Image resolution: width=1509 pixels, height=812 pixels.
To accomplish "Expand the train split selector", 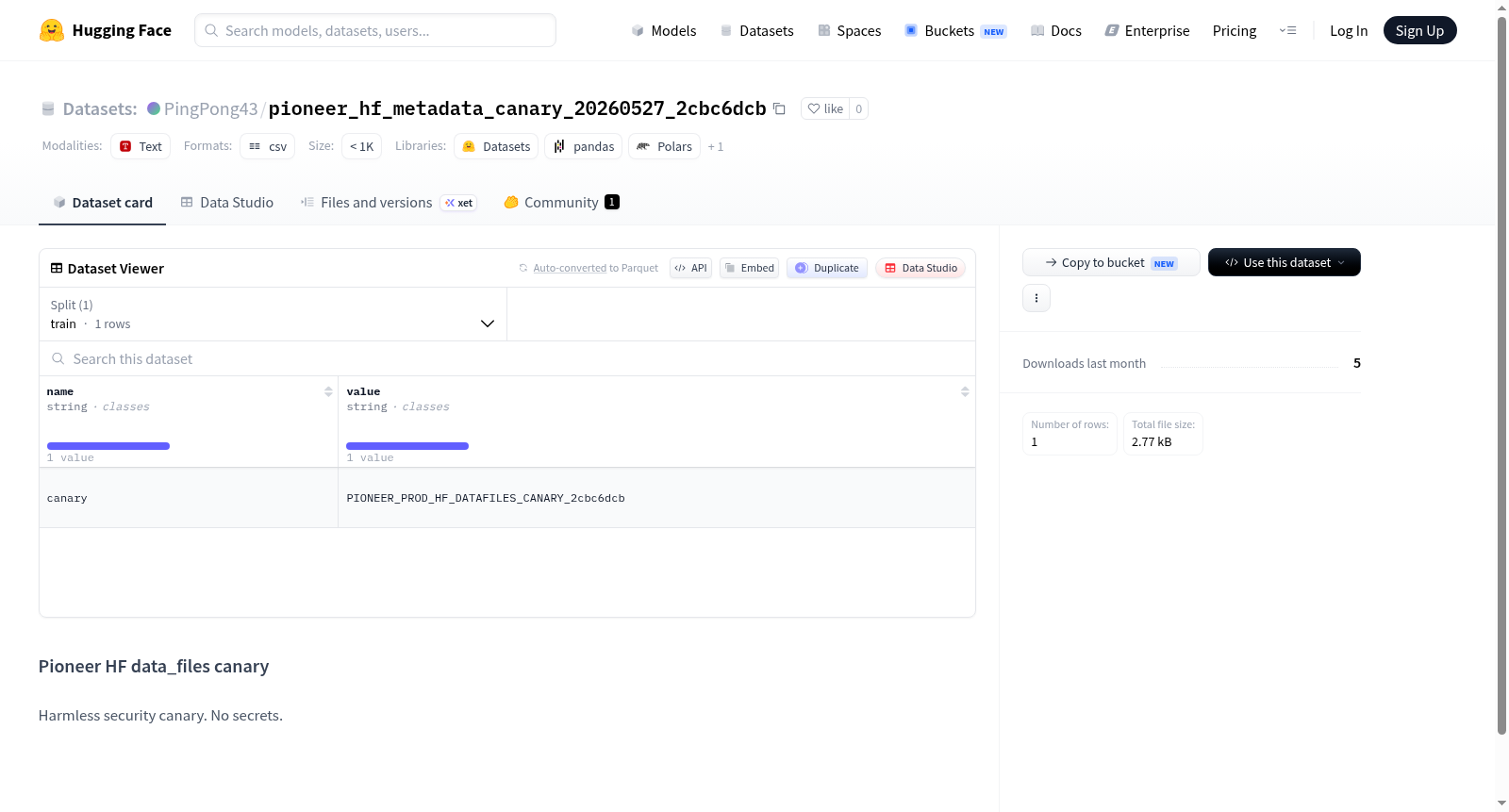I will tap(273, 314).
